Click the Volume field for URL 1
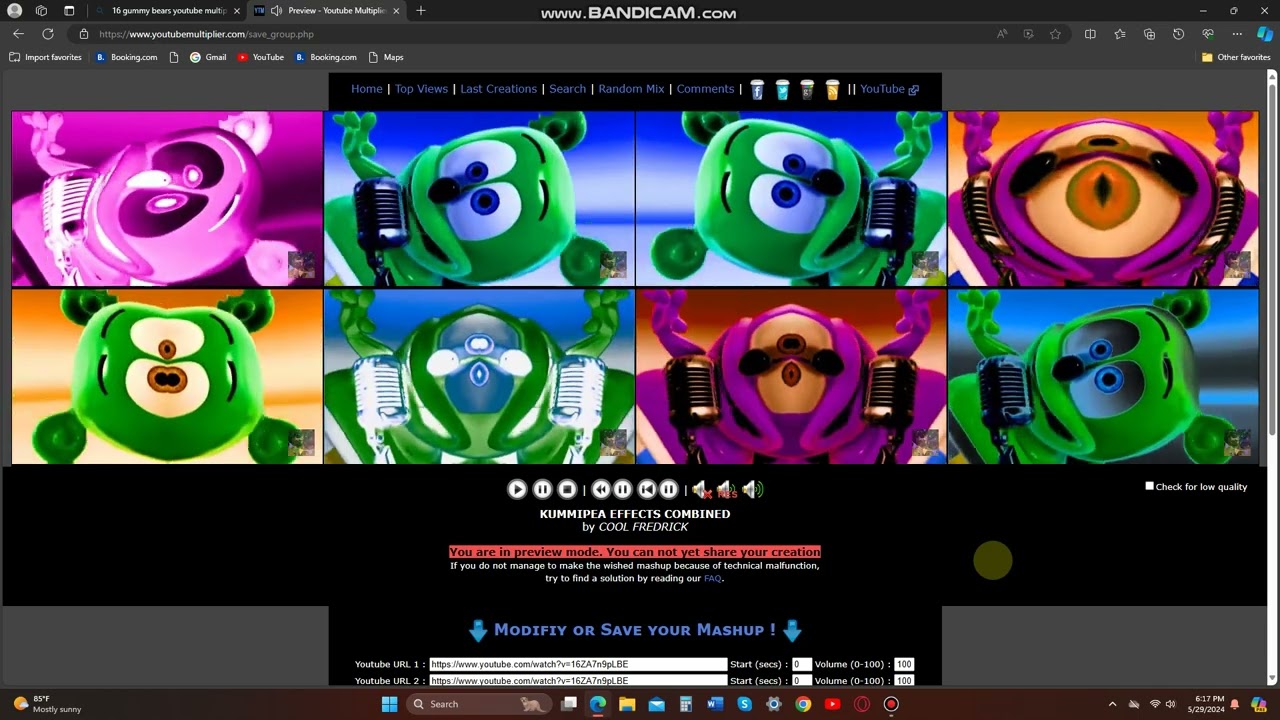The height and width of the screenshot is (720, 1280). (904, 664)
